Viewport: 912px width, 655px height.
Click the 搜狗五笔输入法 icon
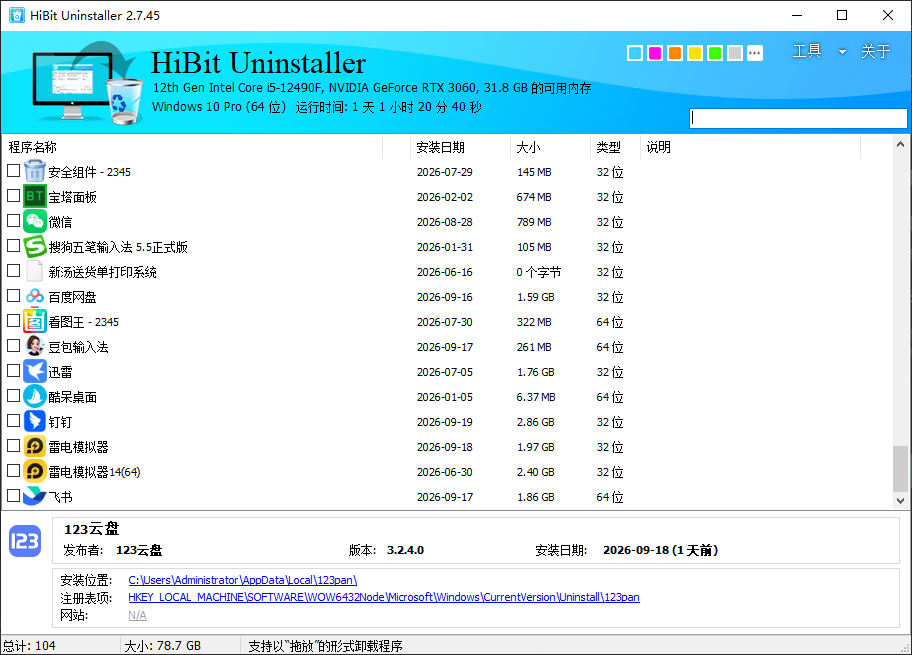click(x=34, y=247)
